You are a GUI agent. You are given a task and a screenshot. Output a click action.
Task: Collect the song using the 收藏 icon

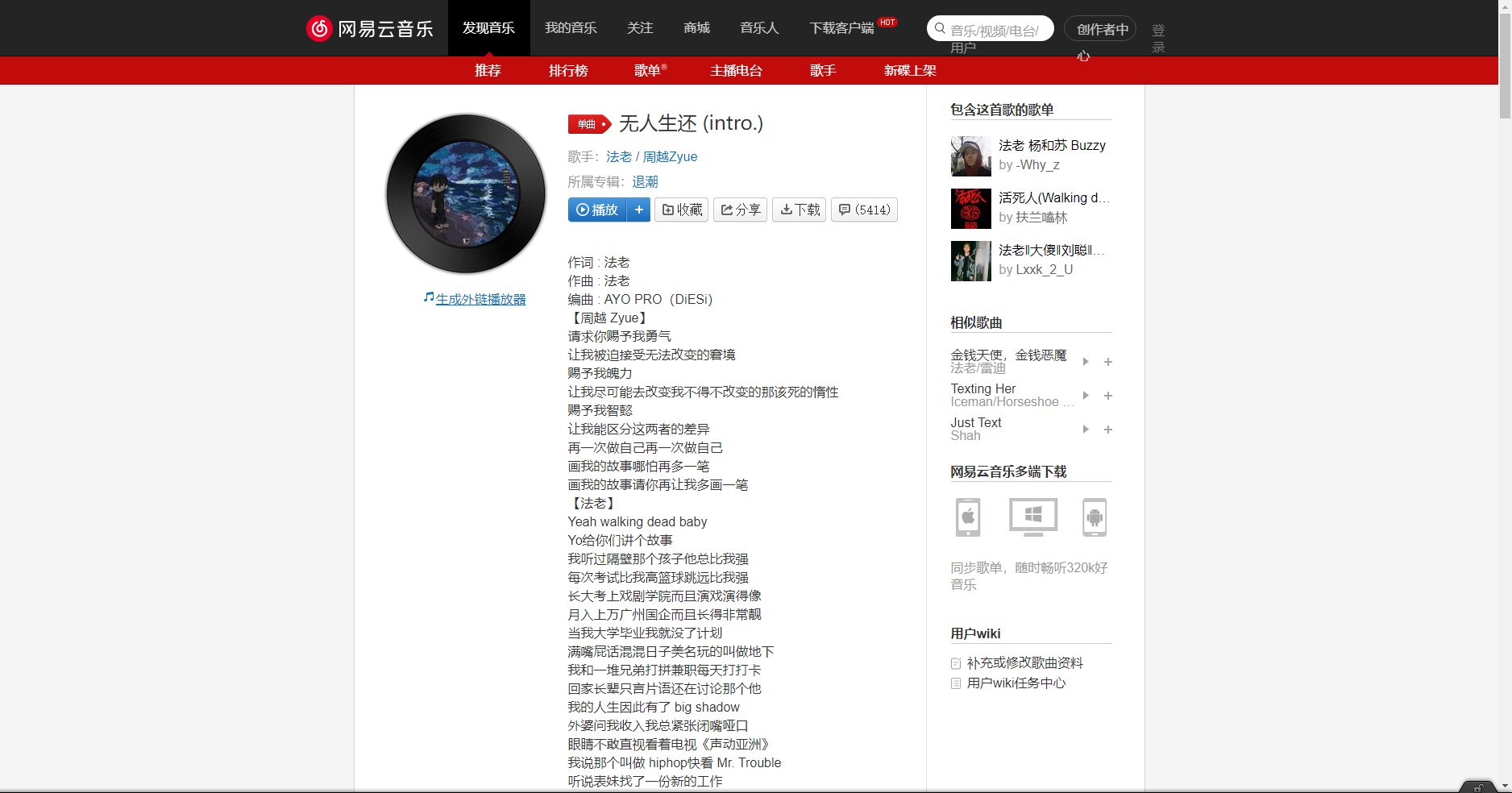click(681, 210)
